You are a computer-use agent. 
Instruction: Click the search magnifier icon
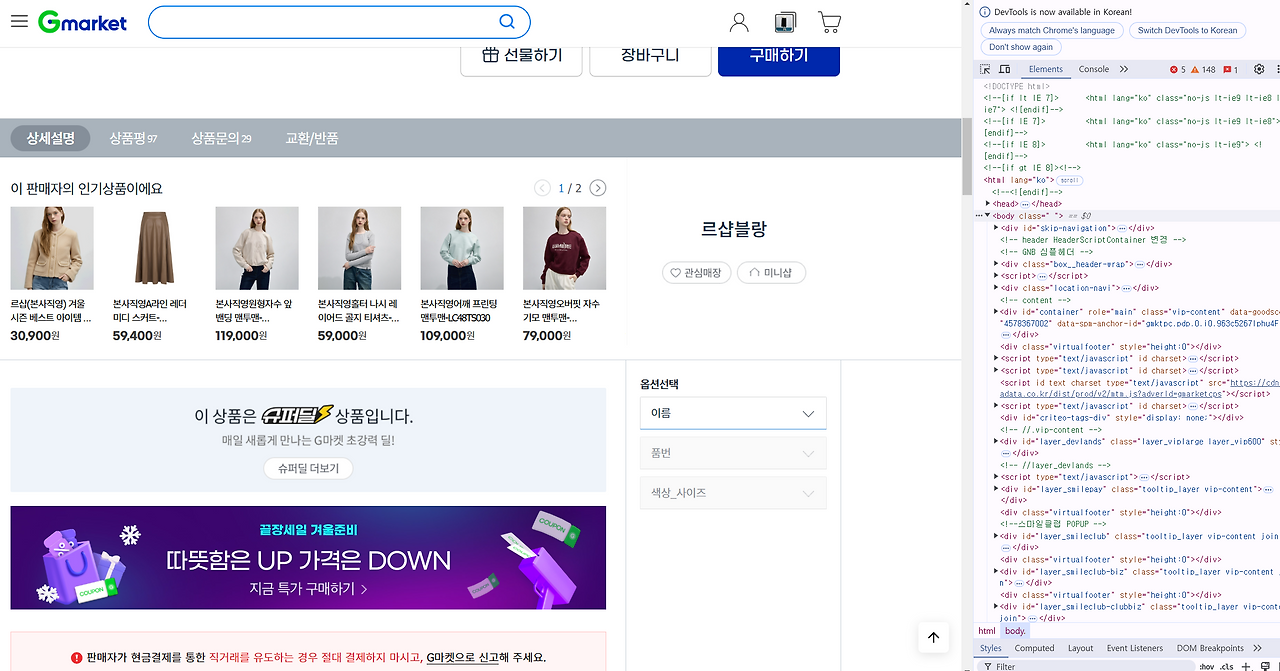507,22
